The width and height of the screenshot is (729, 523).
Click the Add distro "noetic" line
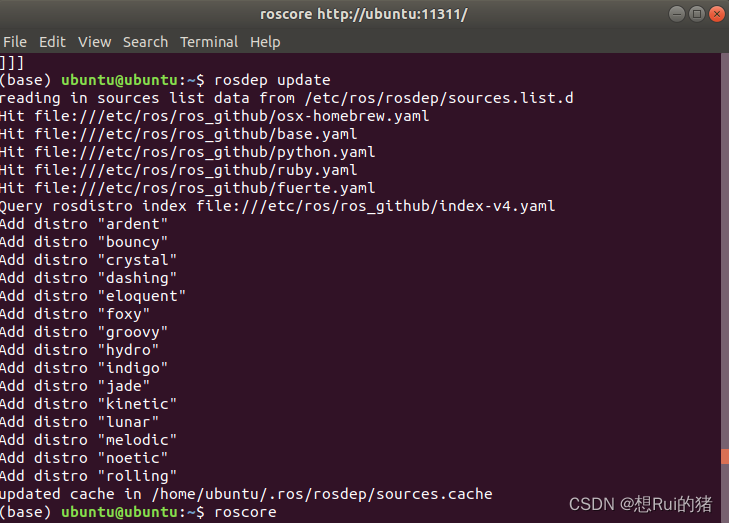pyautogui.click(x=84, y=458)
